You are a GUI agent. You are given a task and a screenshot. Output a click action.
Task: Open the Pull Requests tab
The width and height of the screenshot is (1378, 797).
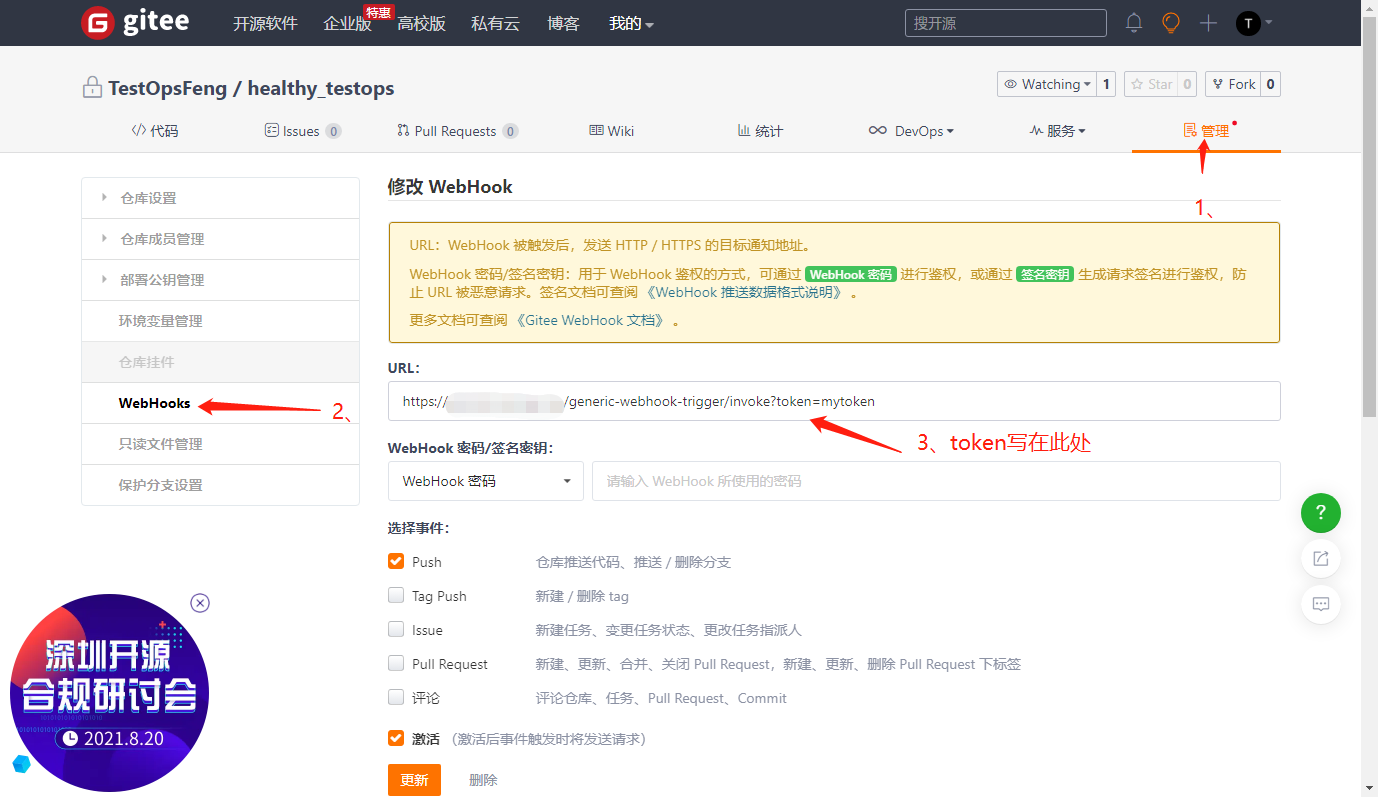[x=457, y=131]
